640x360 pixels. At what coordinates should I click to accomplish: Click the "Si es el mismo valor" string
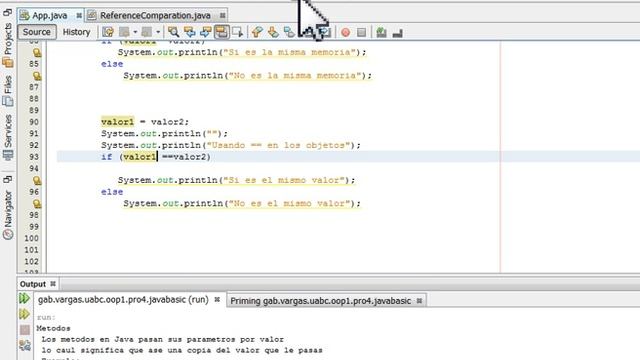284,180
